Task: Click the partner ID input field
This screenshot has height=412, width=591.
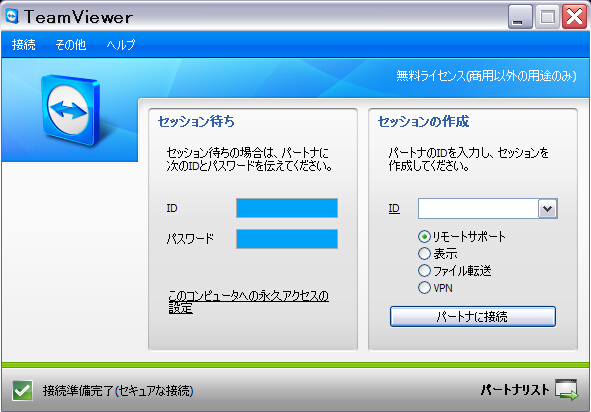Action: pos(478,208)
